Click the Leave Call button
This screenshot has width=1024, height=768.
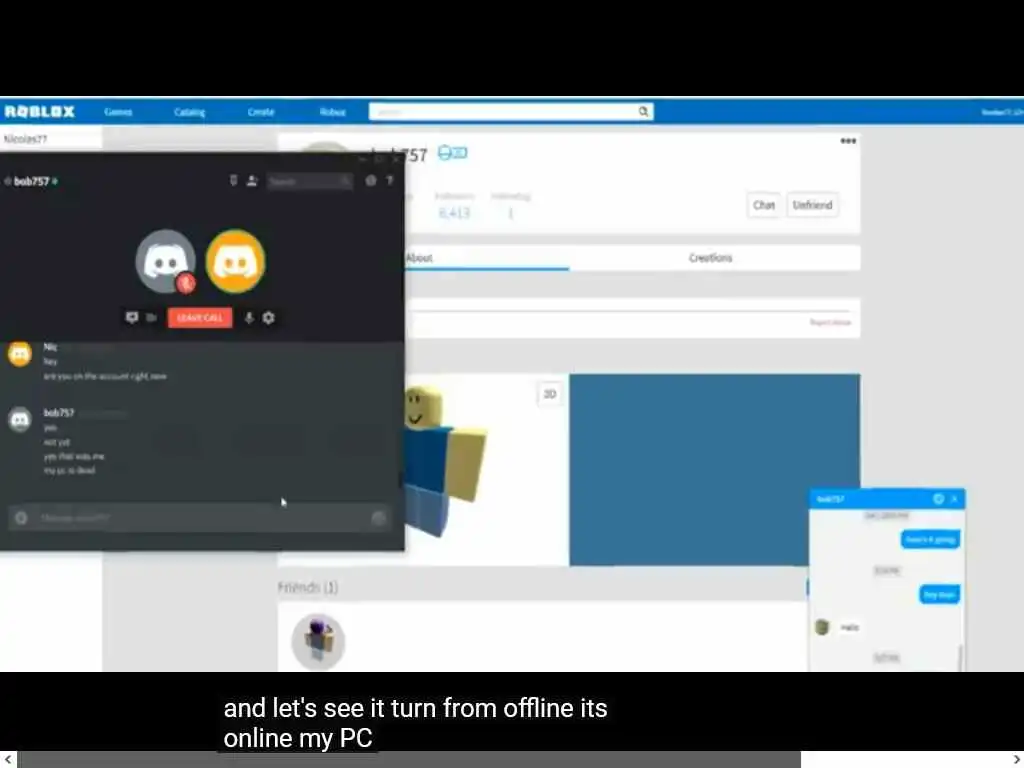coord(200,317)
